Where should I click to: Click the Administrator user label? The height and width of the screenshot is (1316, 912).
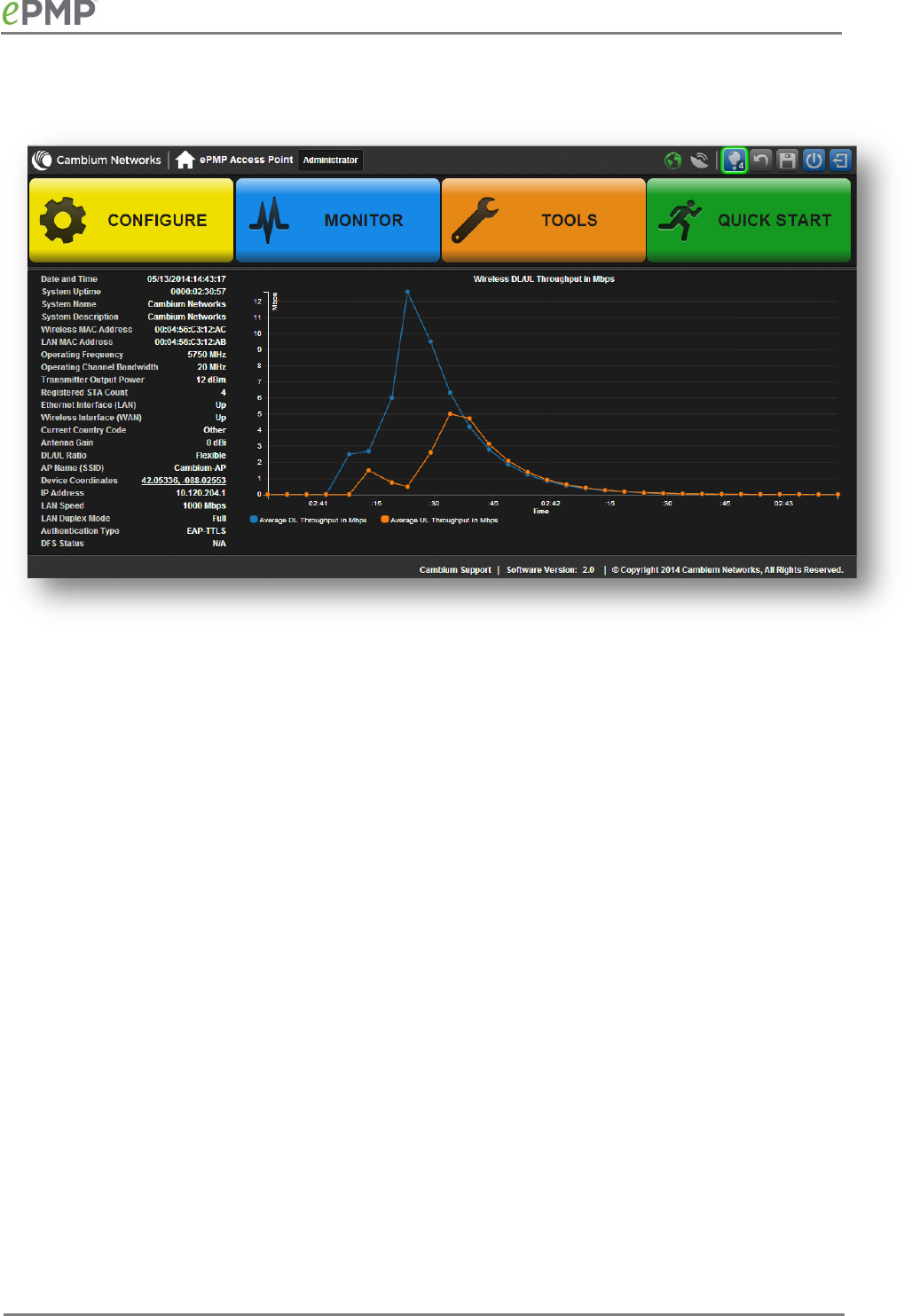tap(330, 161)
